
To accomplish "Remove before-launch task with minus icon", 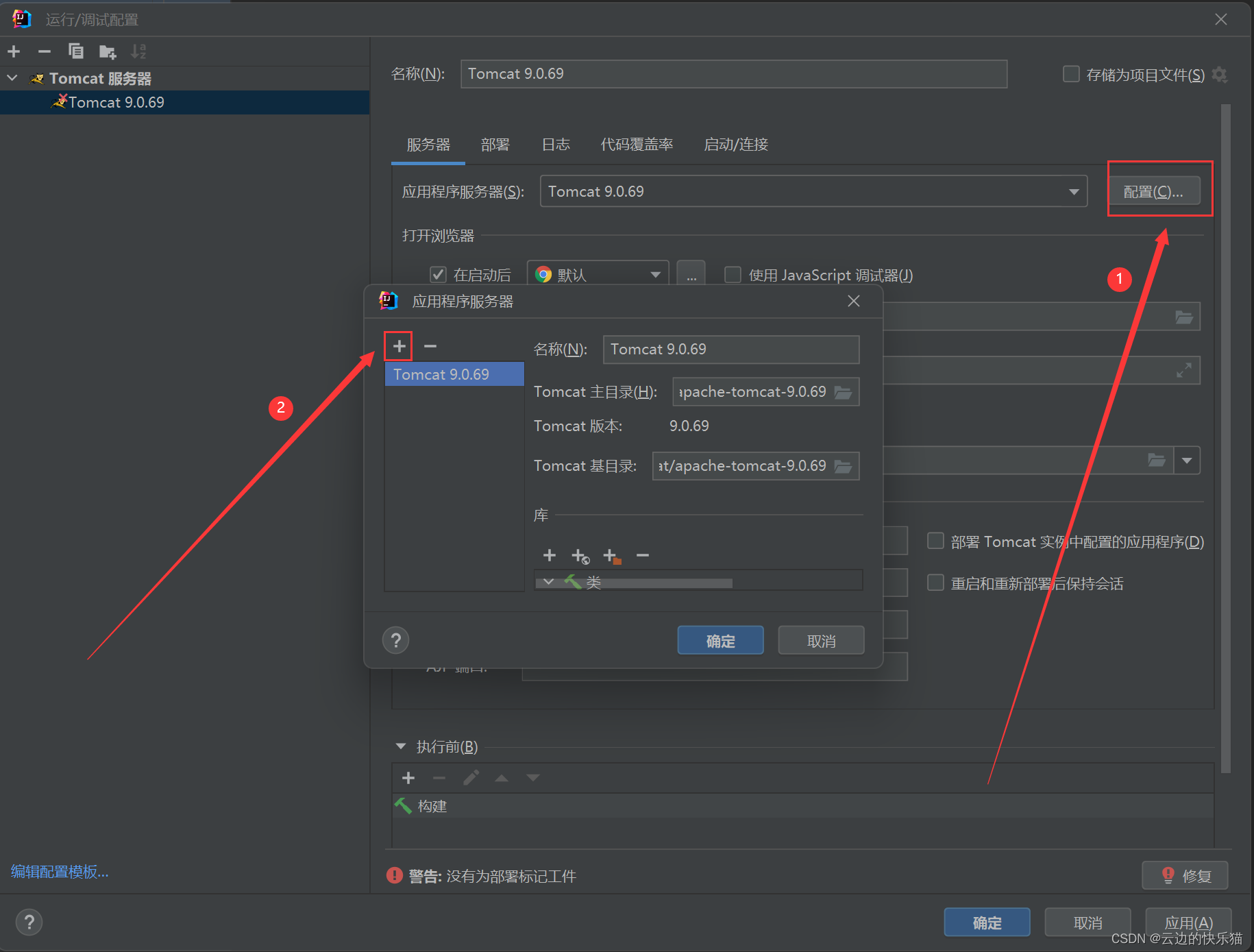I will coord(439,778).
